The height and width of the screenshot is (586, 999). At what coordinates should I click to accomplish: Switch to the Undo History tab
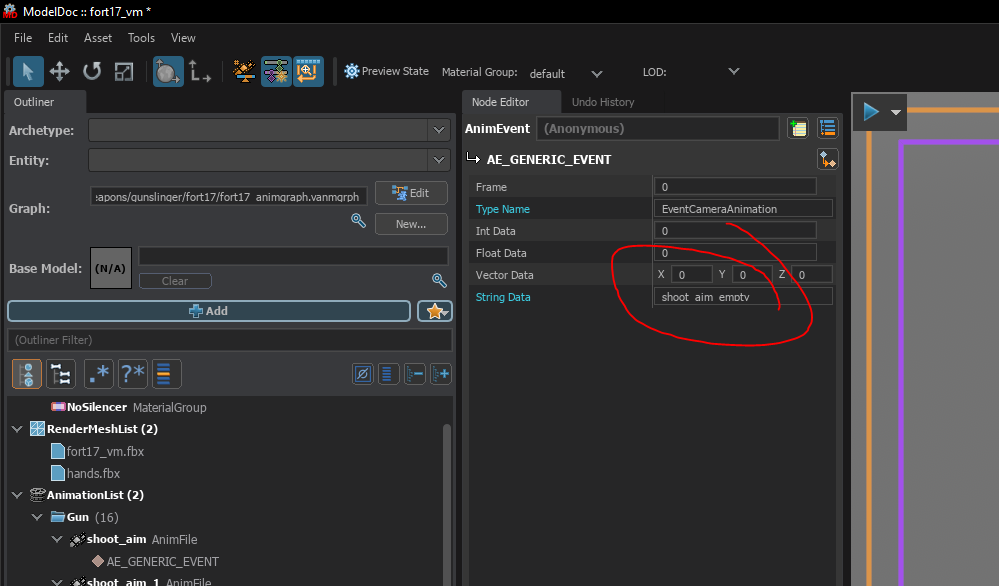(602, 102)
